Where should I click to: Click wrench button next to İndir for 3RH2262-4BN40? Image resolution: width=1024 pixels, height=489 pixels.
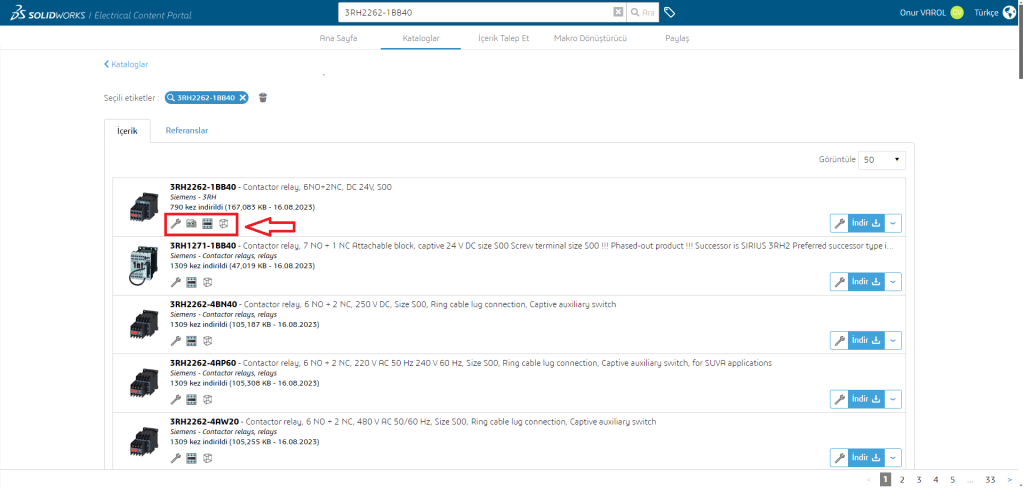tap(840, 340)
